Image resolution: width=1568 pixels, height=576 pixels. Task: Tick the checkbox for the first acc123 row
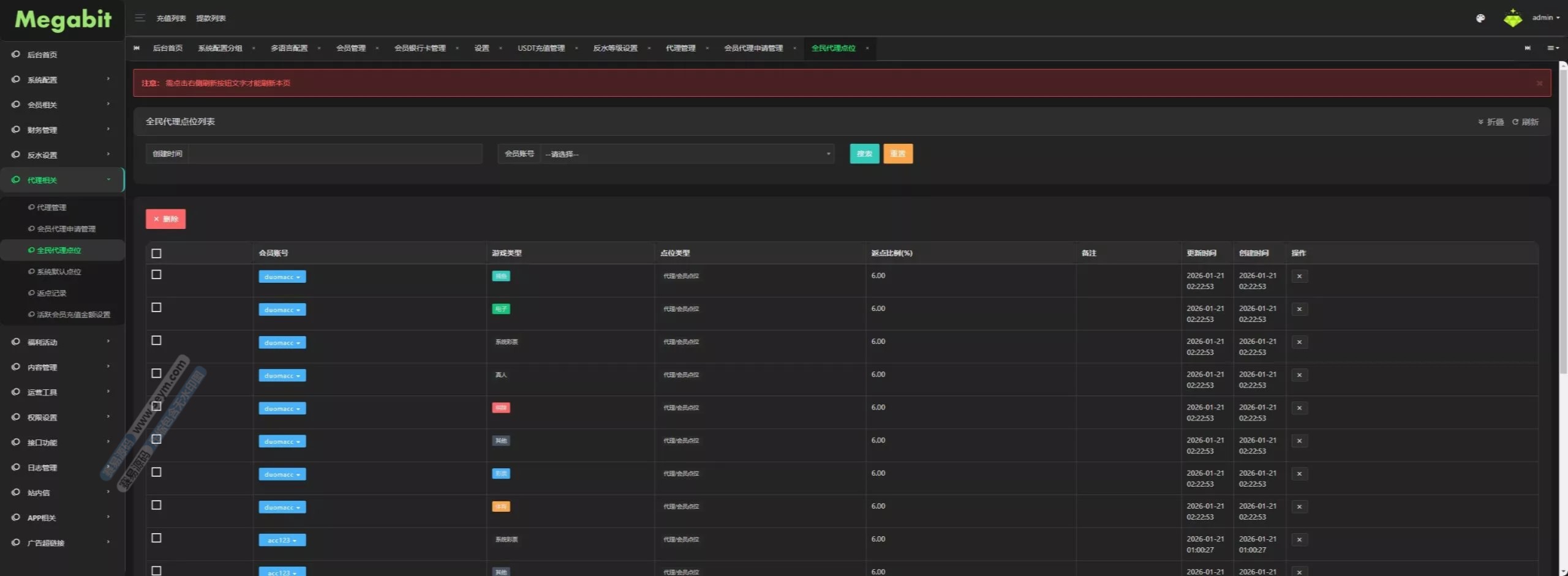click(x=157, y=538)
